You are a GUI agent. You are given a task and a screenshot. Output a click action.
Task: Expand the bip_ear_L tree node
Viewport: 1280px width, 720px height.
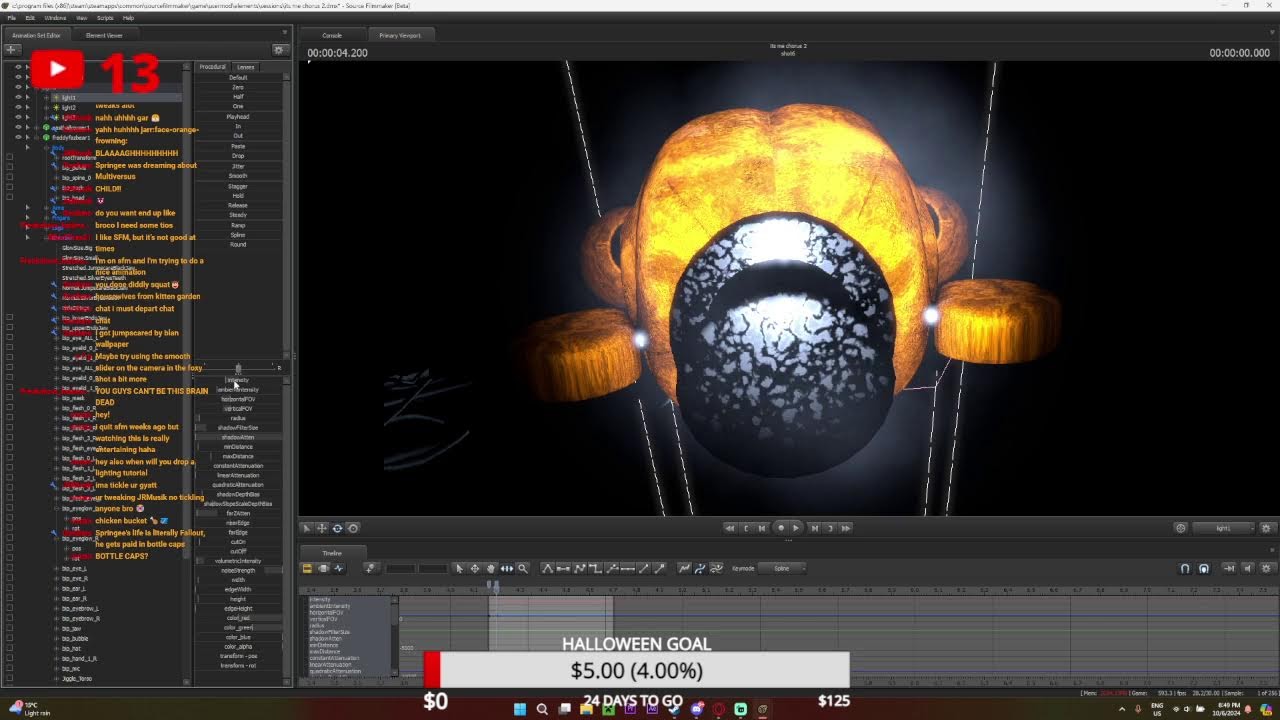point(54,589)
